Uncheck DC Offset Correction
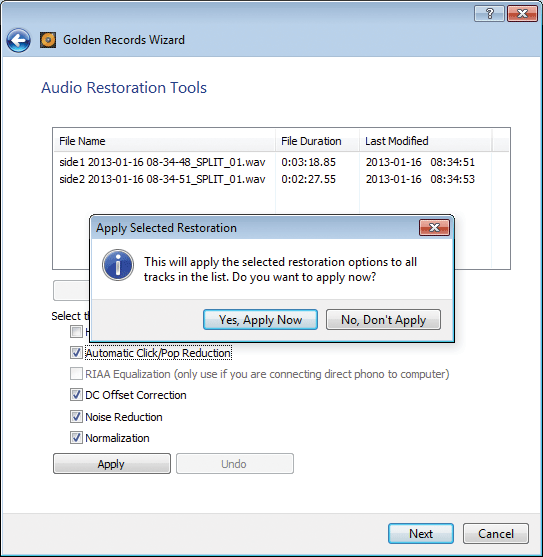The height and width of the screenshot is (557, 543). [76, 395]
